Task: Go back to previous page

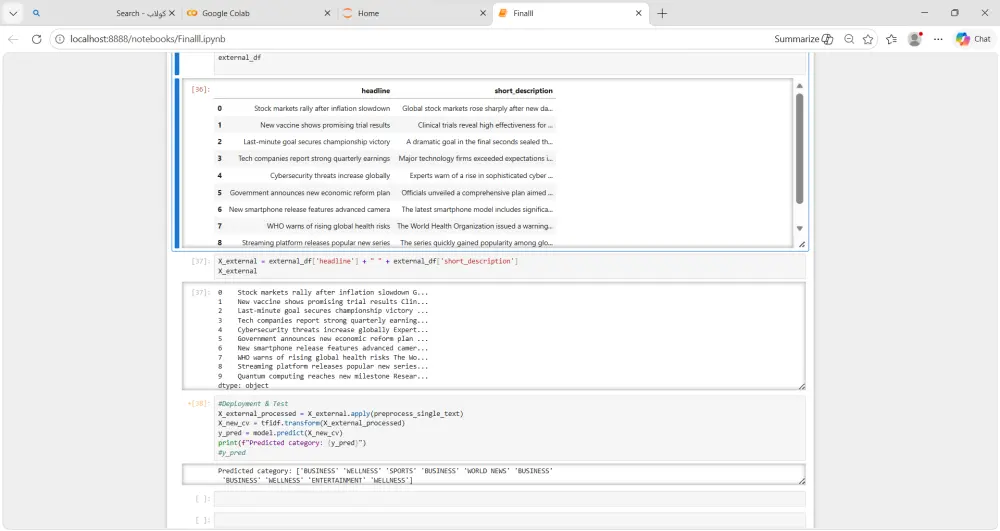Action: [13, 39]
